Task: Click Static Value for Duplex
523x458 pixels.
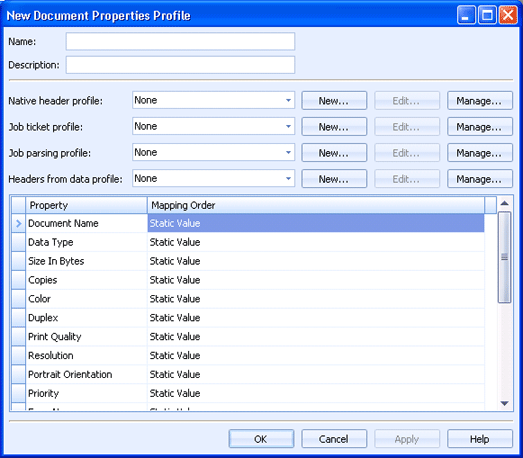Action: click(x=316, y=318)
